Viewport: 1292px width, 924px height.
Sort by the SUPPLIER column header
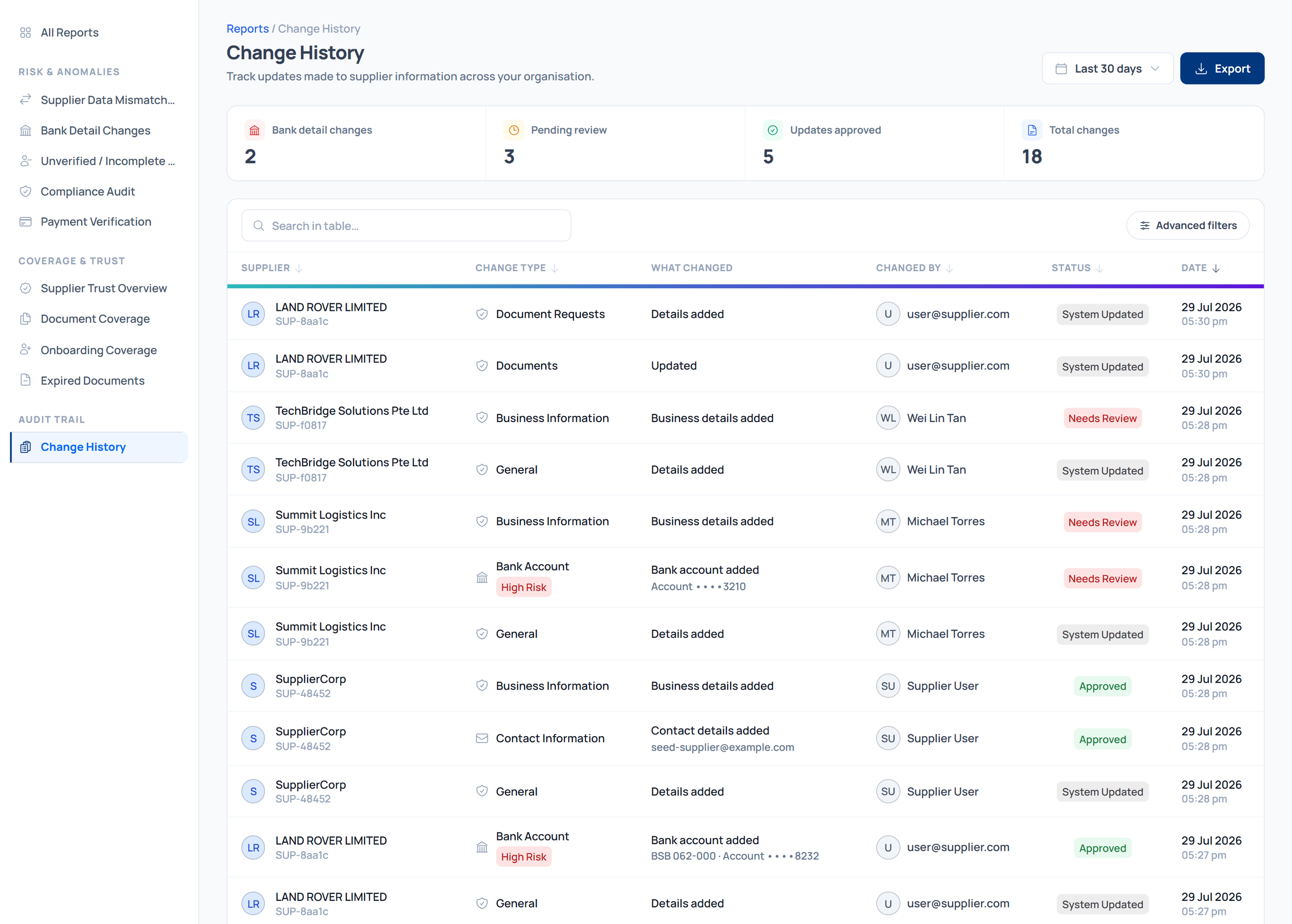pos(271,268)
